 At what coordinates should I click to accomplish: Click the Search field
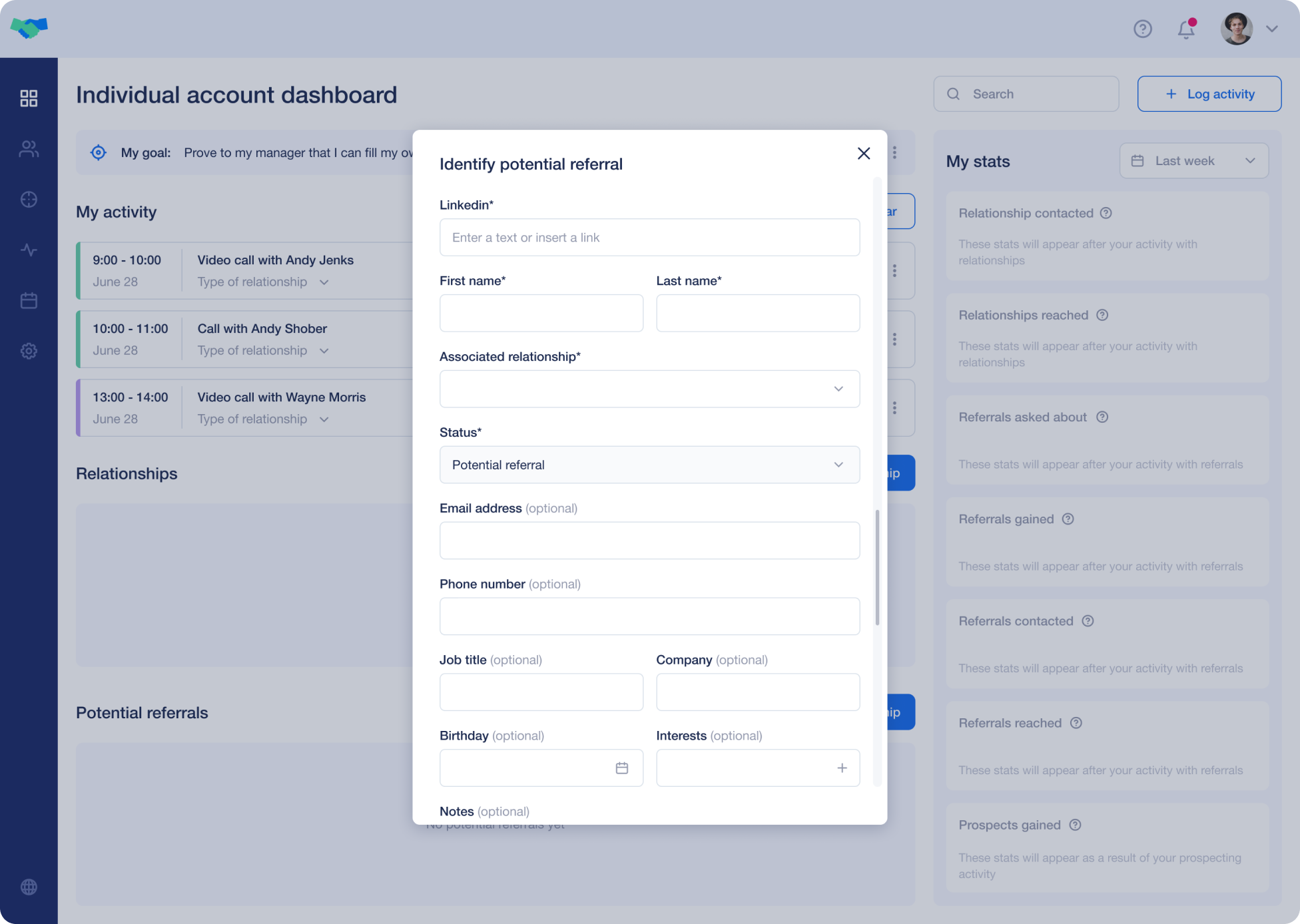point(1026,94)
